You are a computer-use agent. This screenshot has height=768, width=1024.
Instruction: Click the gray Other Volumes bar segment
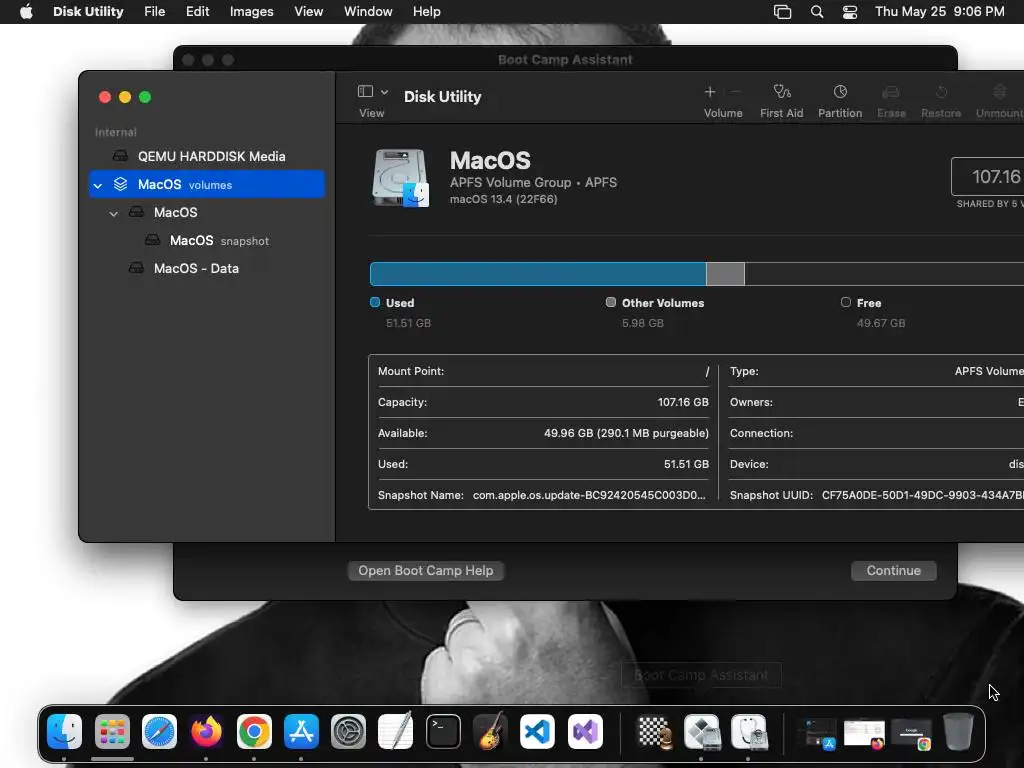725,274
